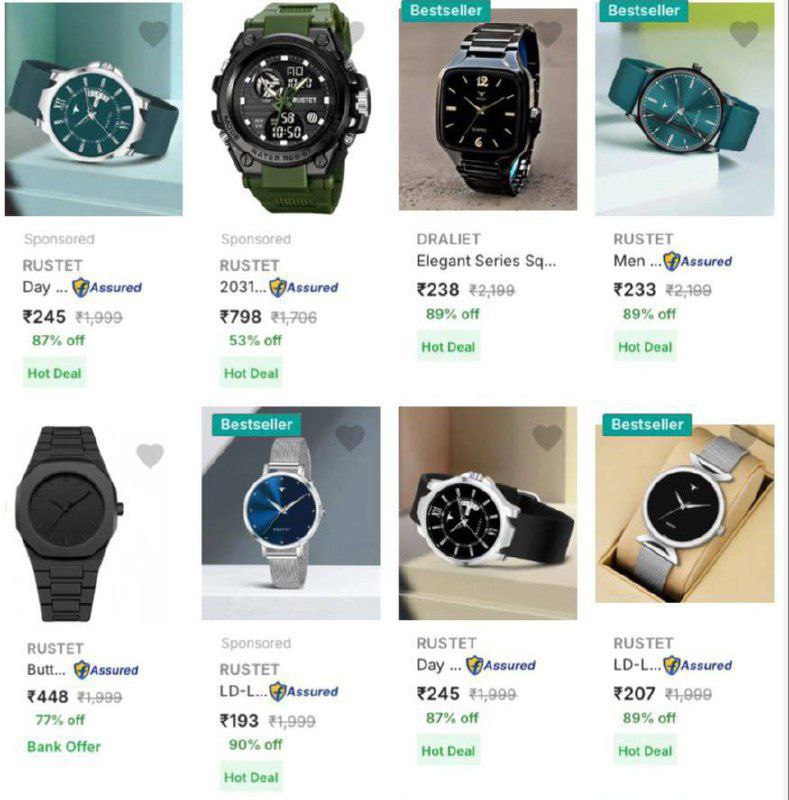Tap heart on army green digital watch
The width and height of the screenshot is (789, 800).
356,32
